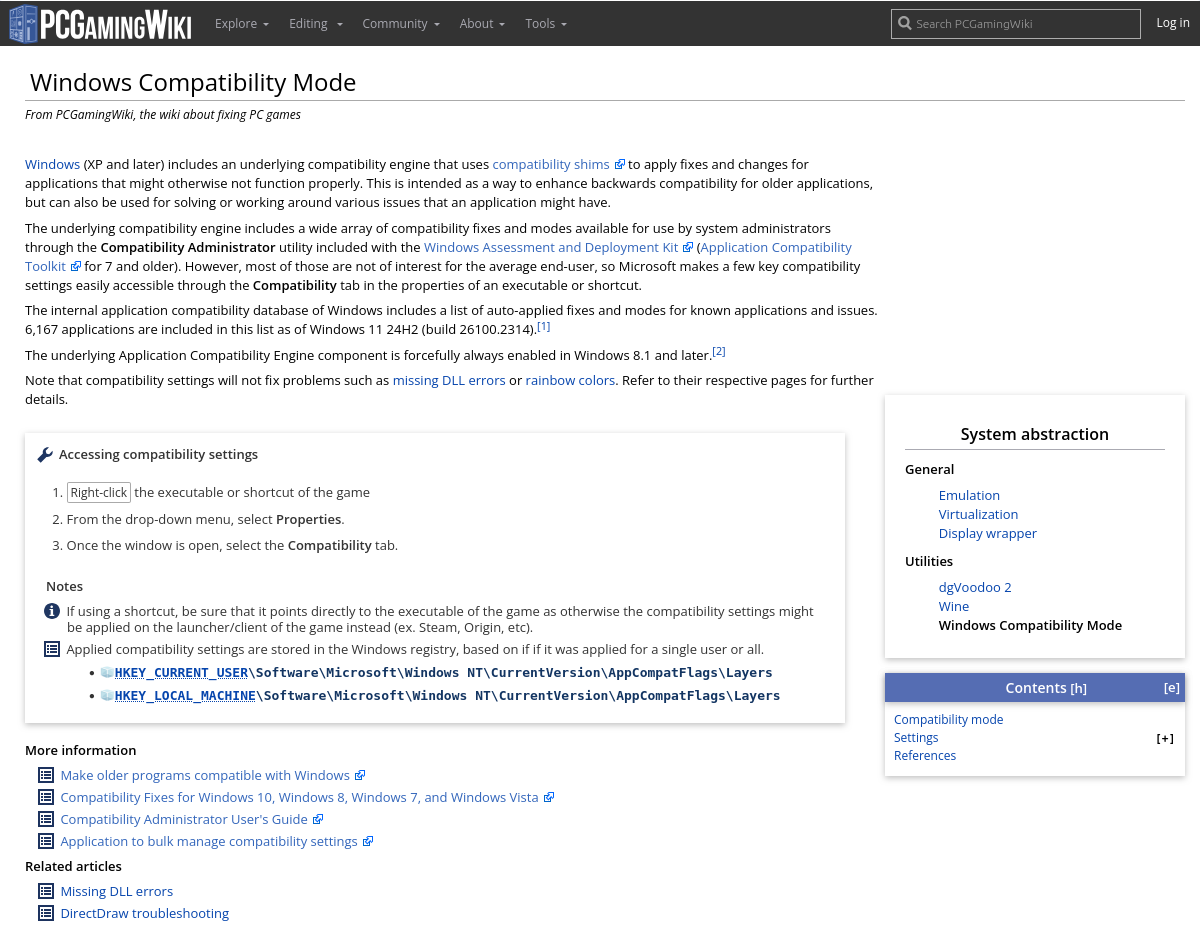The height and width of the screenshot is (931, 1200).
Task: Open Compatibility Administrator User's Guide link
Action: (184, 819)
